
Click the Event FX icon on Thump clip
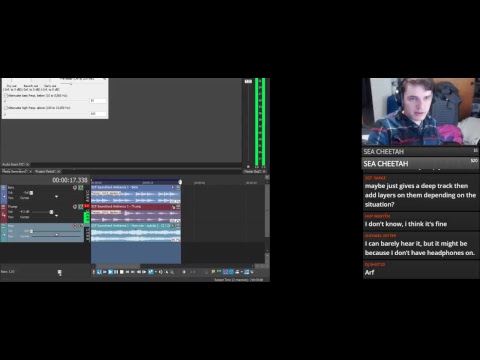[173, 207]
